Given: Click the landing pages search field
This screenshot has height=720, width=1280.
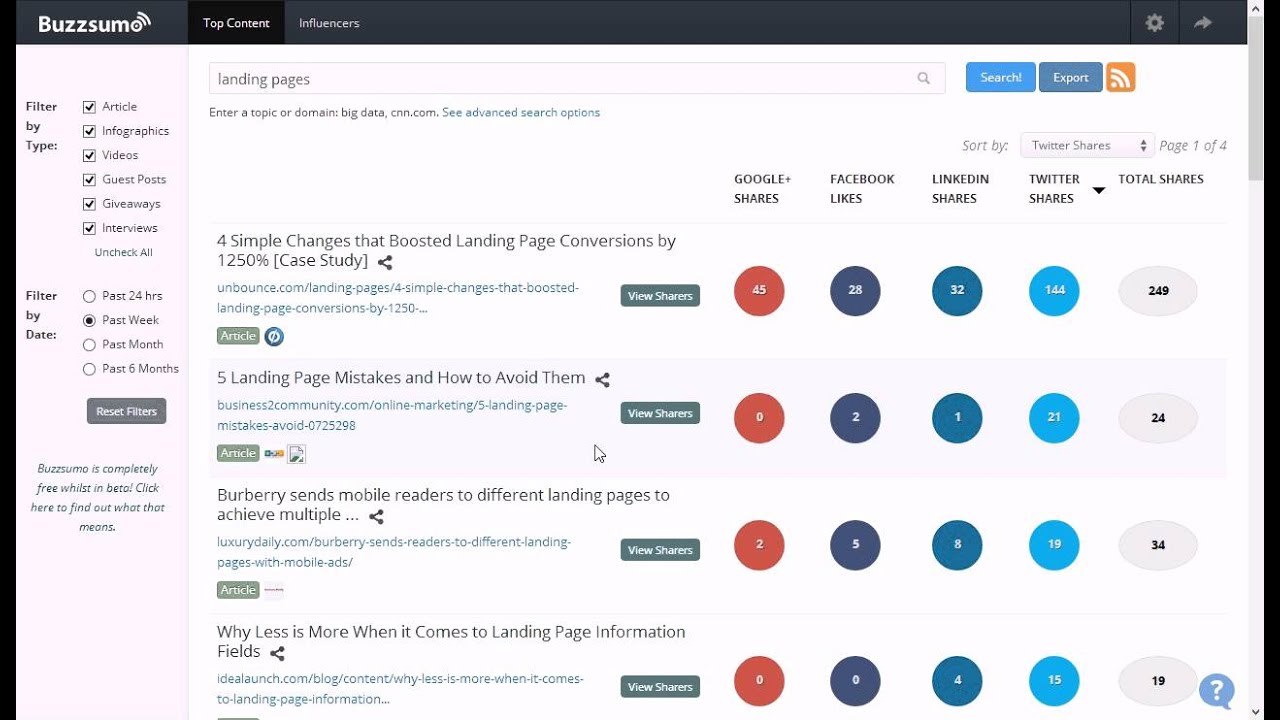Looking at the screenshot, I should tap(577, 78).
